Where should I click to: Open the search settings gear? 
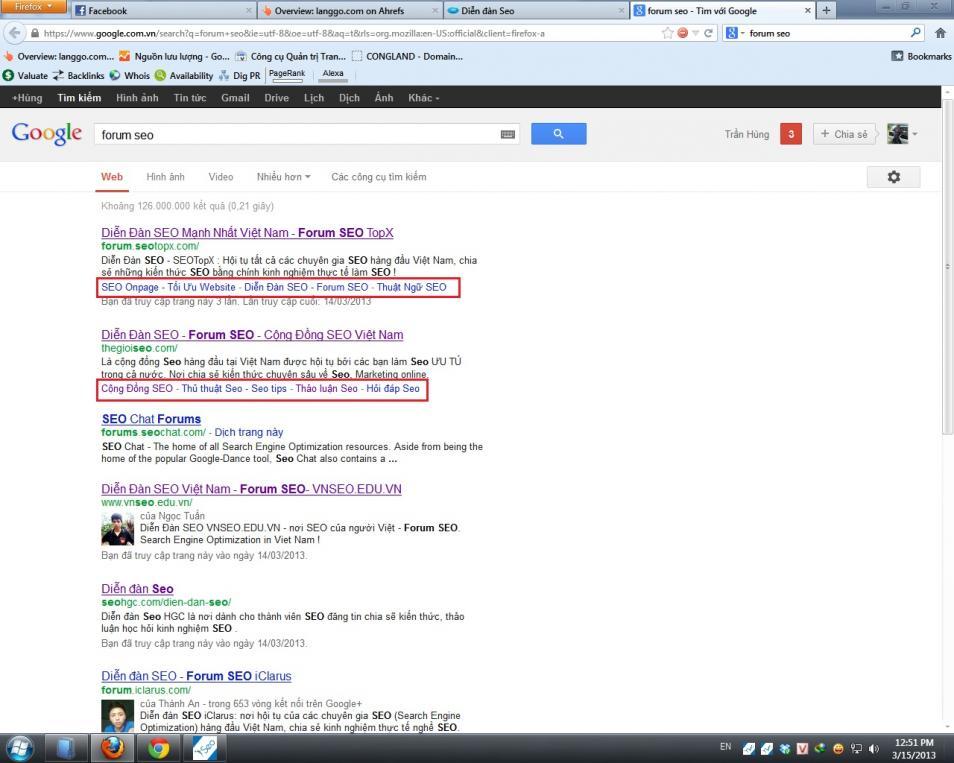point(893,177)
